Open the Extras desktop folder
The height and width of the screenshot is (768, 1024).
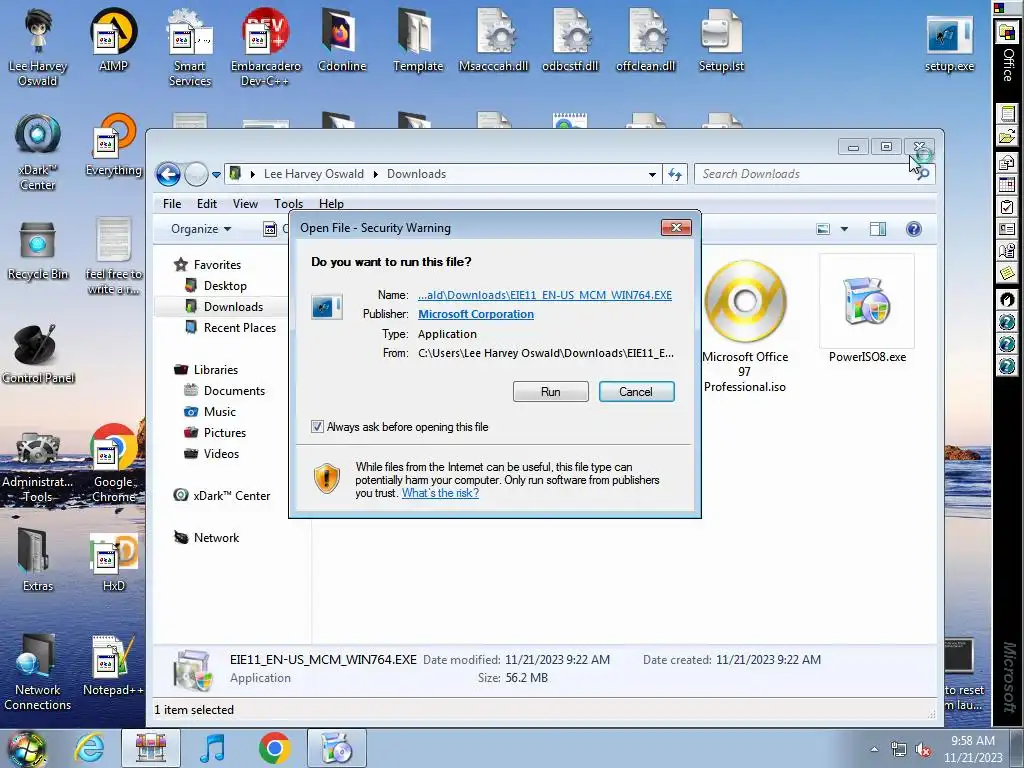click(38, 560)
